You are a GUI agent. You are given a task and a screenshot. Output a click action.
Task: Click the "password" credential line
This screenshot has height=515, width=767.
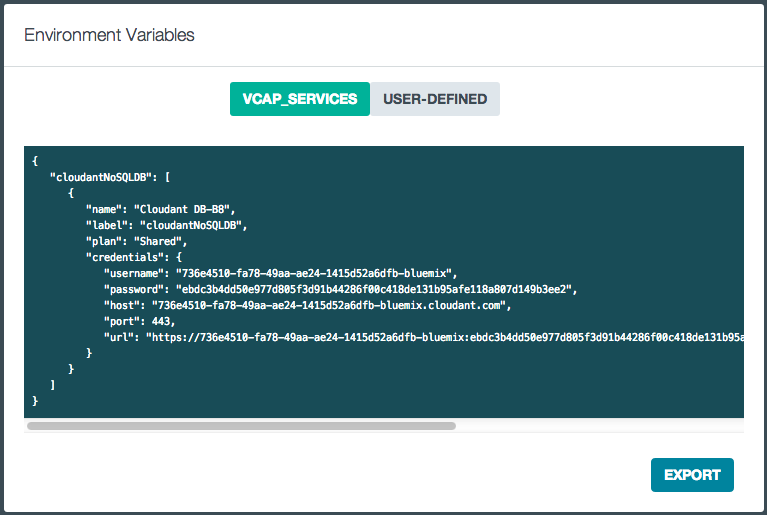[340, 290]
